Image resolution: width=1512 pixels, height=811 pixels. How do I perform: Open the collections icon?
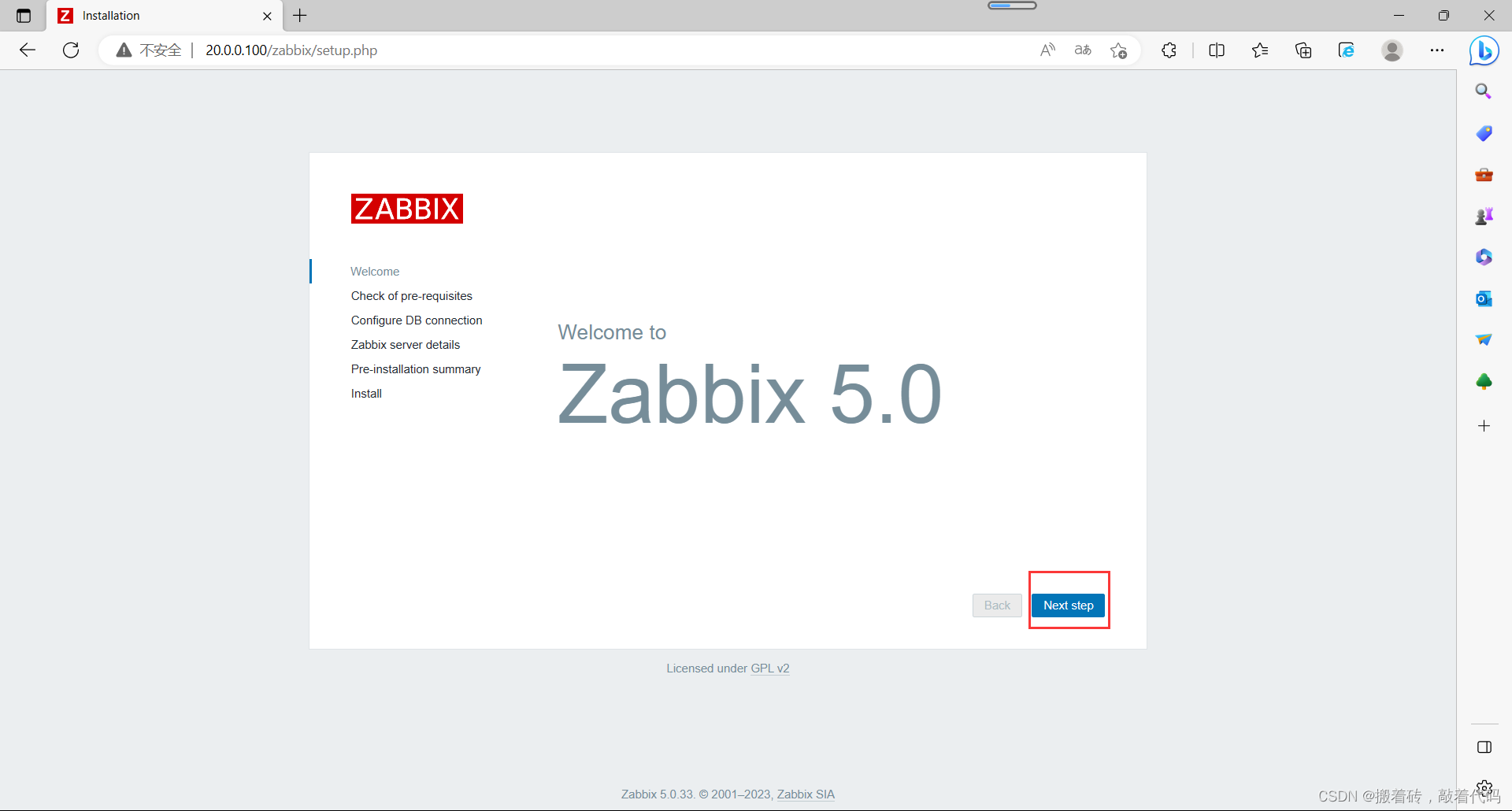[x=1303, y=50]
